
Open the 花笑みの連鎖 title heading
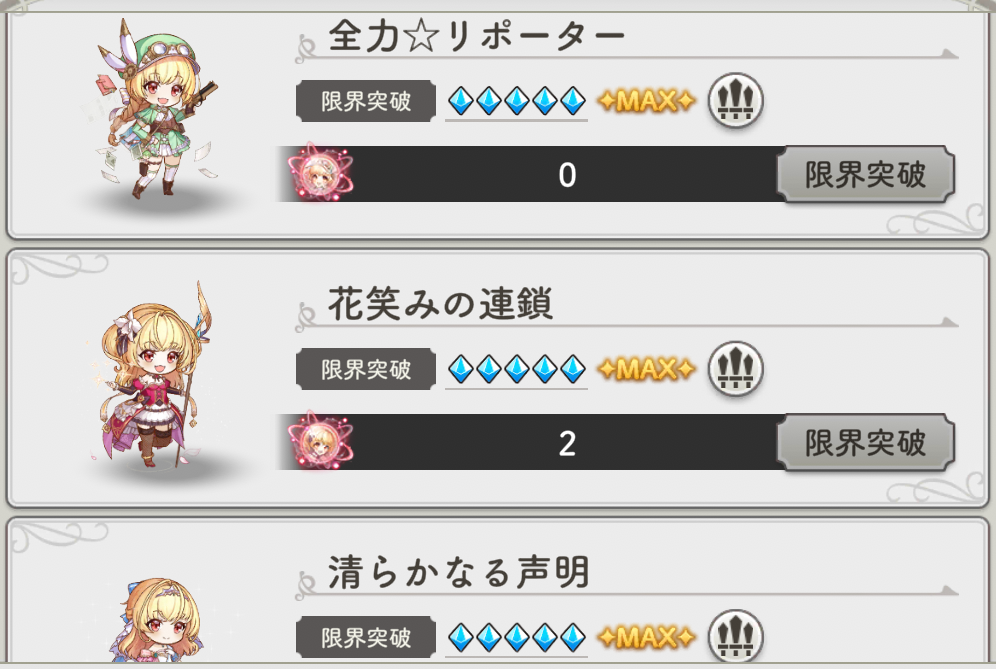[x=440, y=304]
